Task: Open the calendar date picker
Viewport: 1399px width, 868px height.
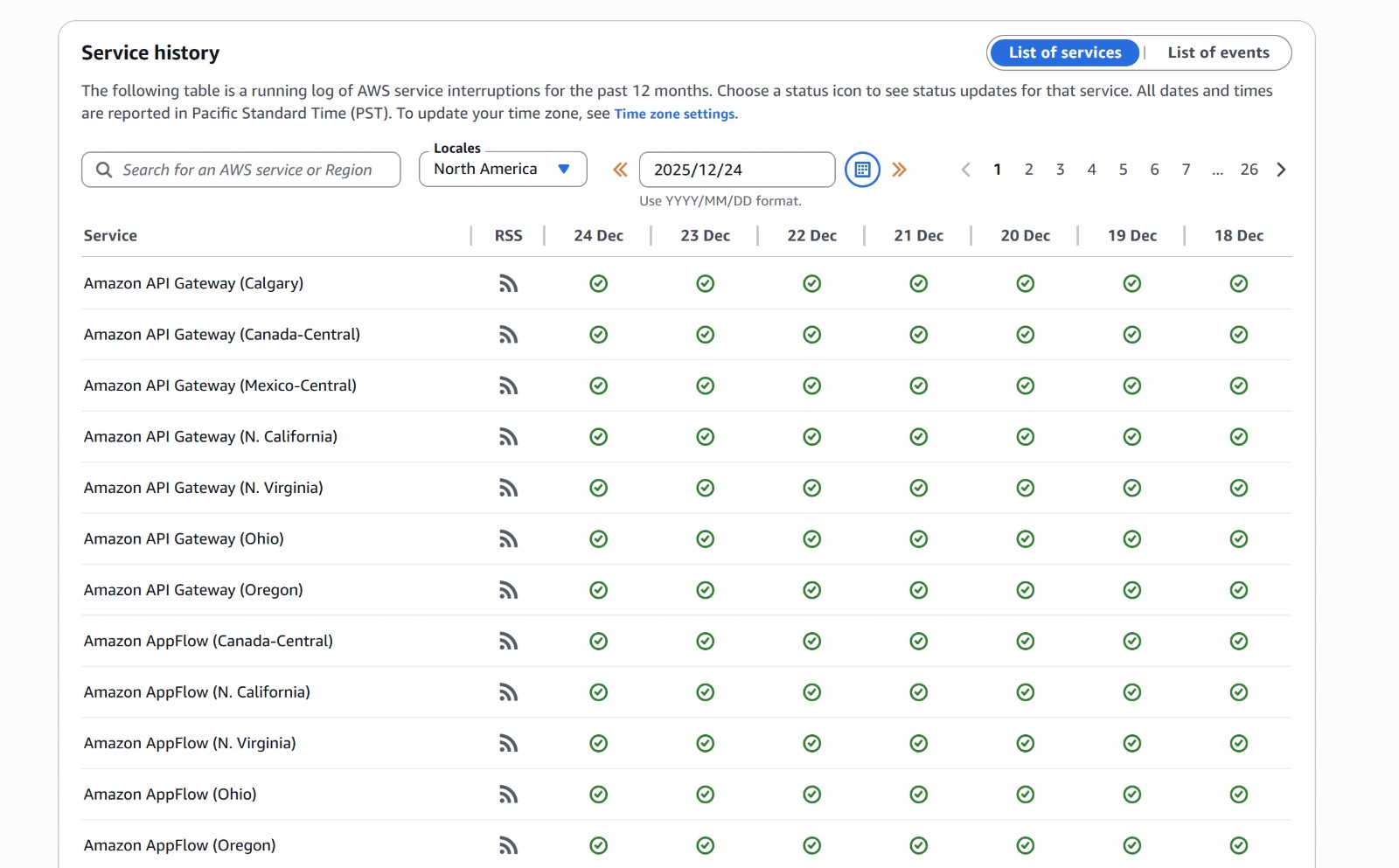Action: (x=862, y=170)
